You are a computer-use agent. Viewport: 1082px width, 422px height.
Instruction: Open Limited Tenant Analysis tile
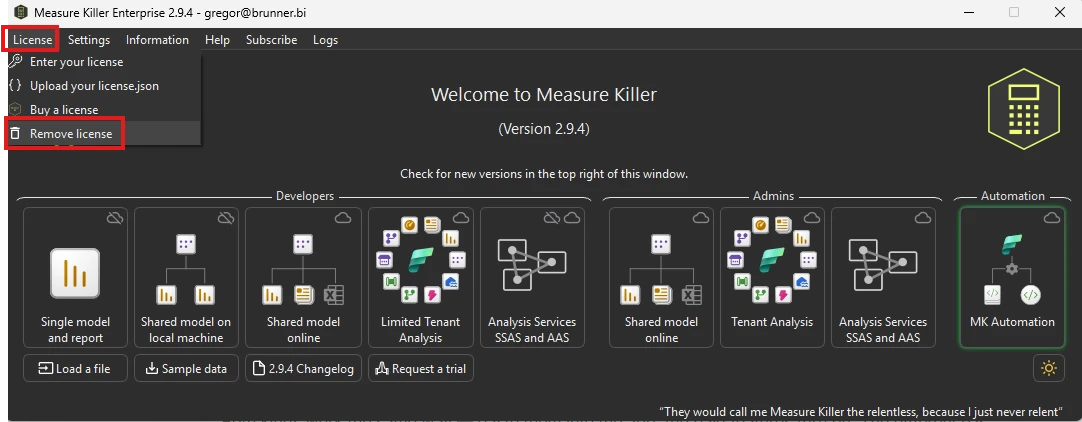coord(421,278)
